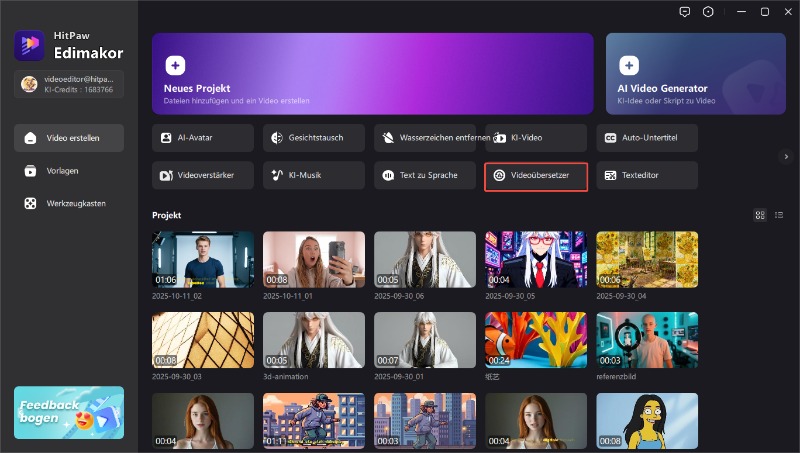This screenshot has height=453, width=800.
Task: Open the 3d-animation project thumbnail
Action: [314, 340]
